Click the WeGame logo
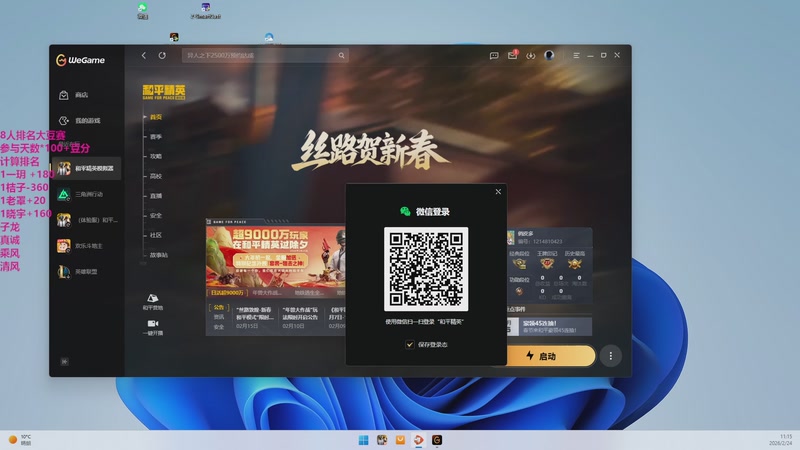 tap(80, 60)
